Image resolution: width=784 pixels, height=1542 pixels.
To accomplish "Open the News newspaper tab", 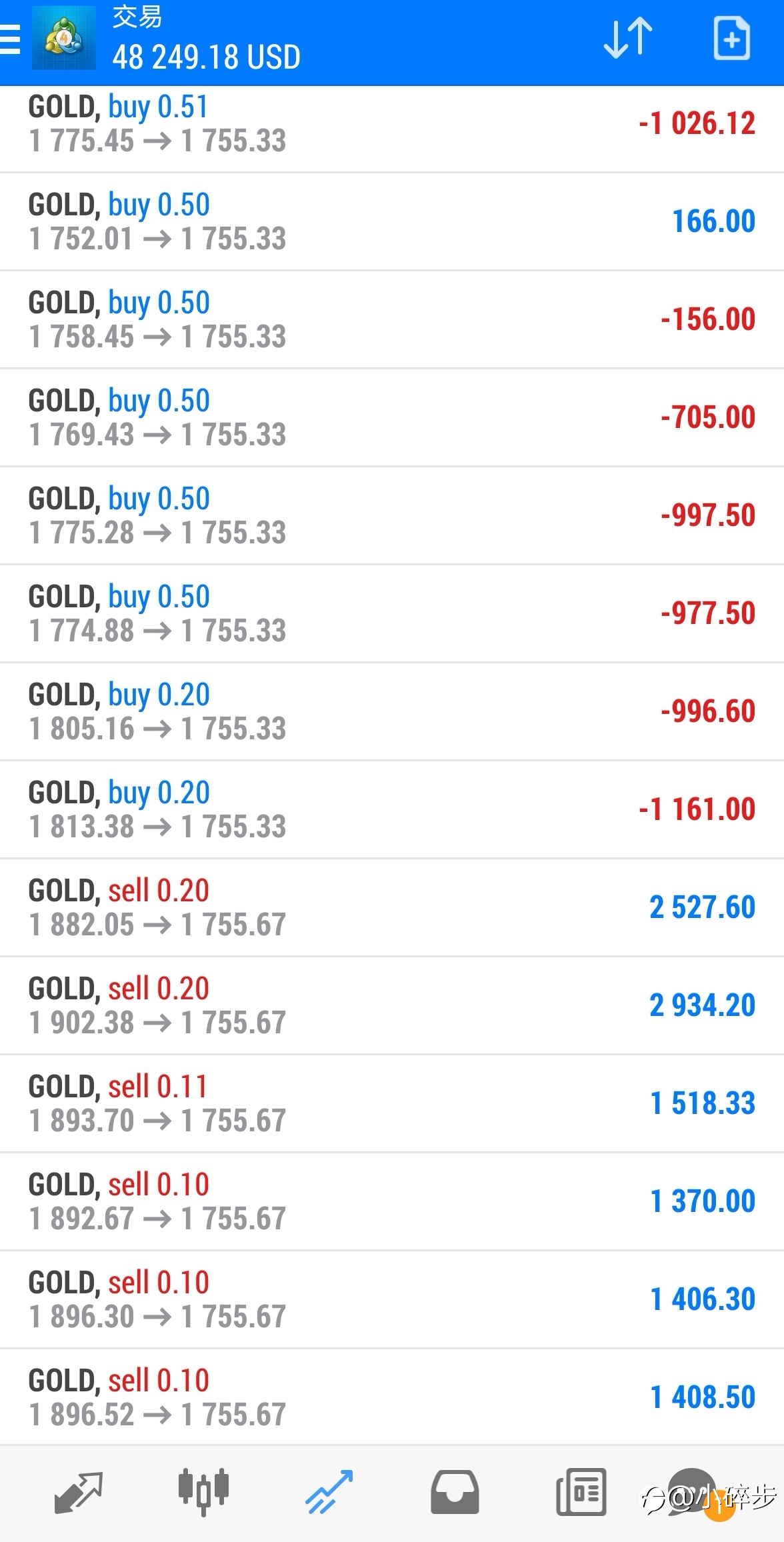I will 581,1492.
